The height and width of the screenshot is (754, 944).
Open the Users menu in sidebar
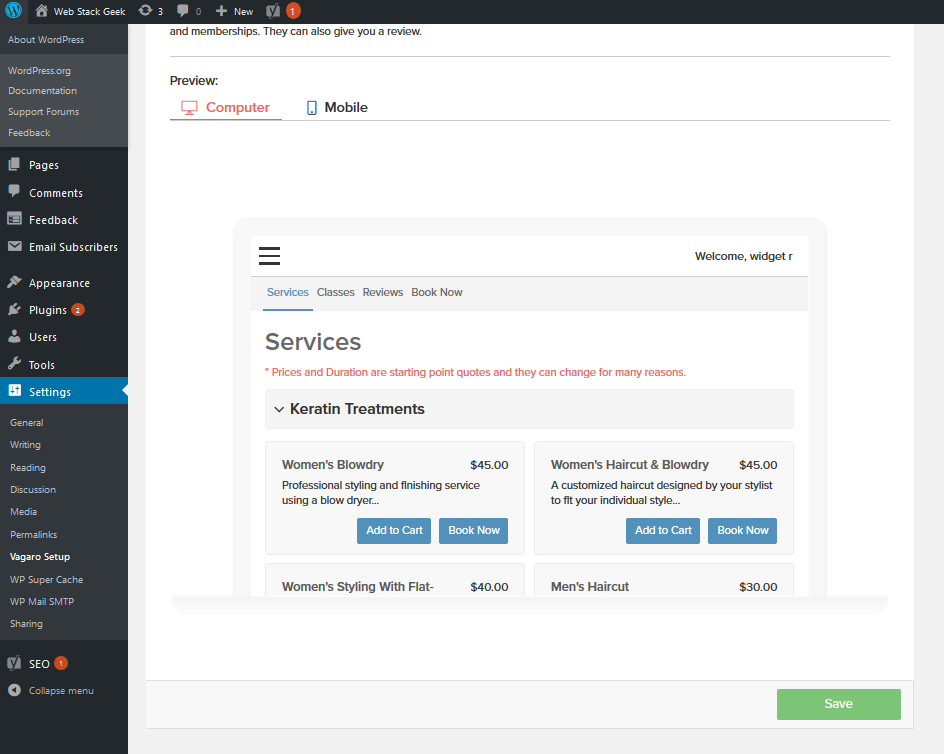tap(43, 337)
